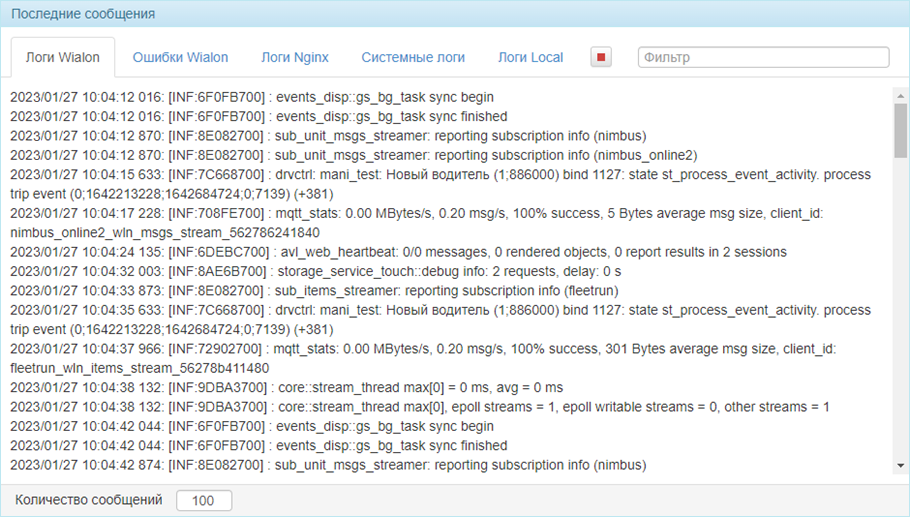Select the 10:04:42 044 sync finished log line
The height and width of the screenshot is (517, 910).
[259, 446]
